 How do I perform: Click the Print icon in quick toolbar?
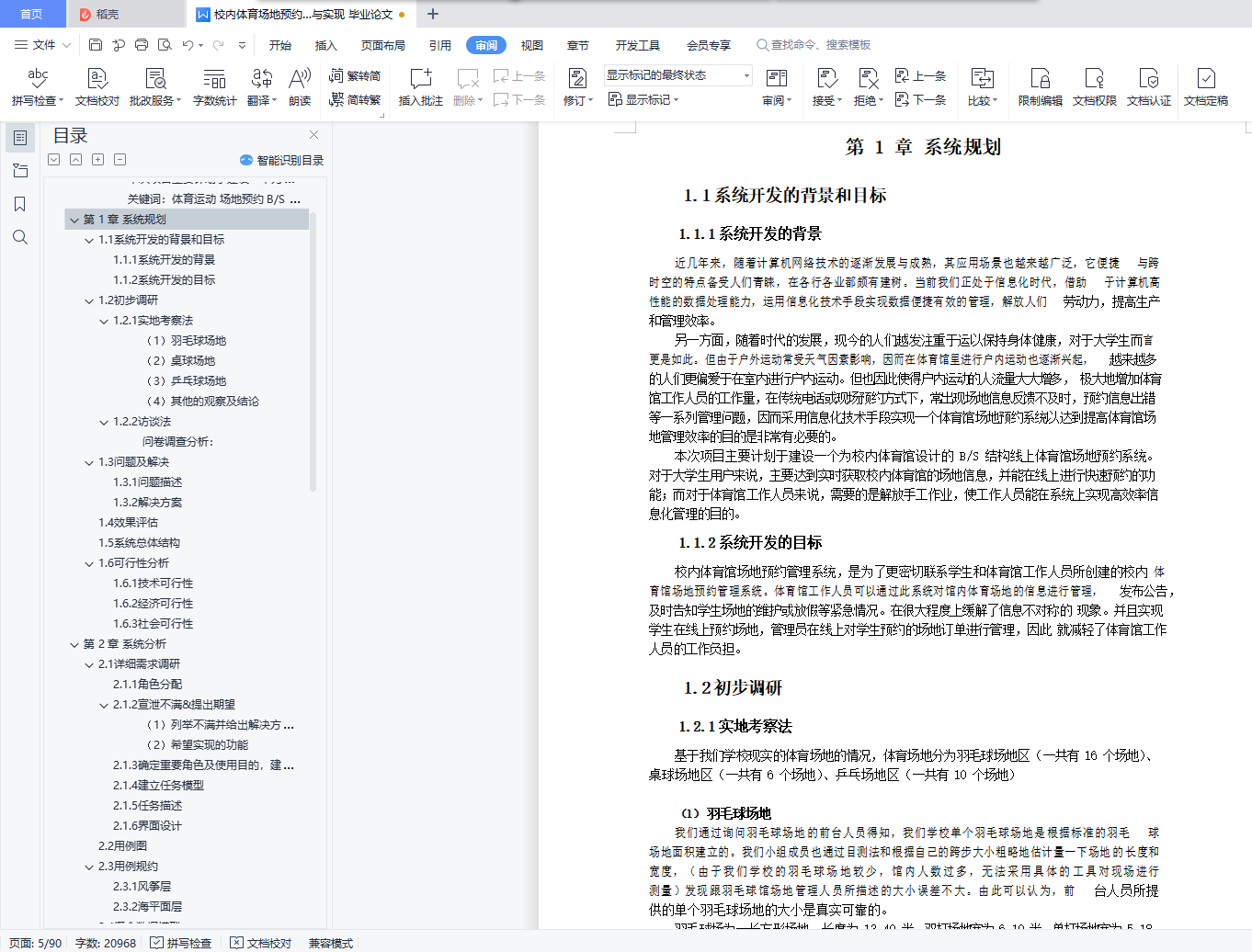[142, 44]
